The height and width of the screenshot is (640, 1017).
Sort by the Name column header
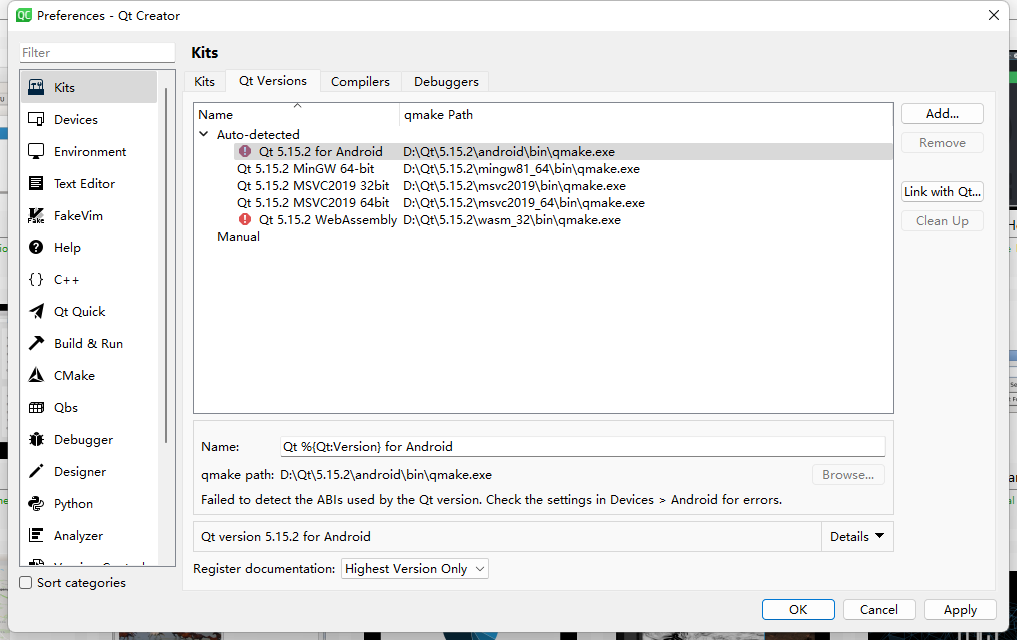tap(296, 114)
